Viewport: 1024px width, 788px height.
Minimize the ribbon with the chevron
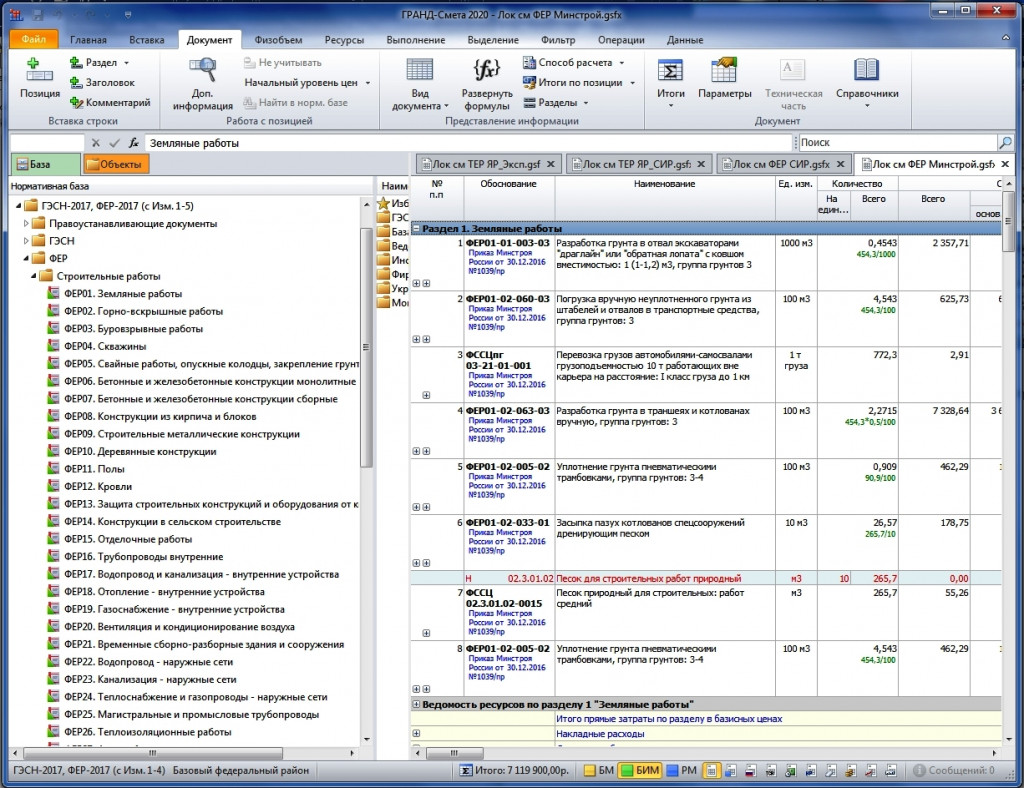pyautogui.click(x=1006, y=39)
